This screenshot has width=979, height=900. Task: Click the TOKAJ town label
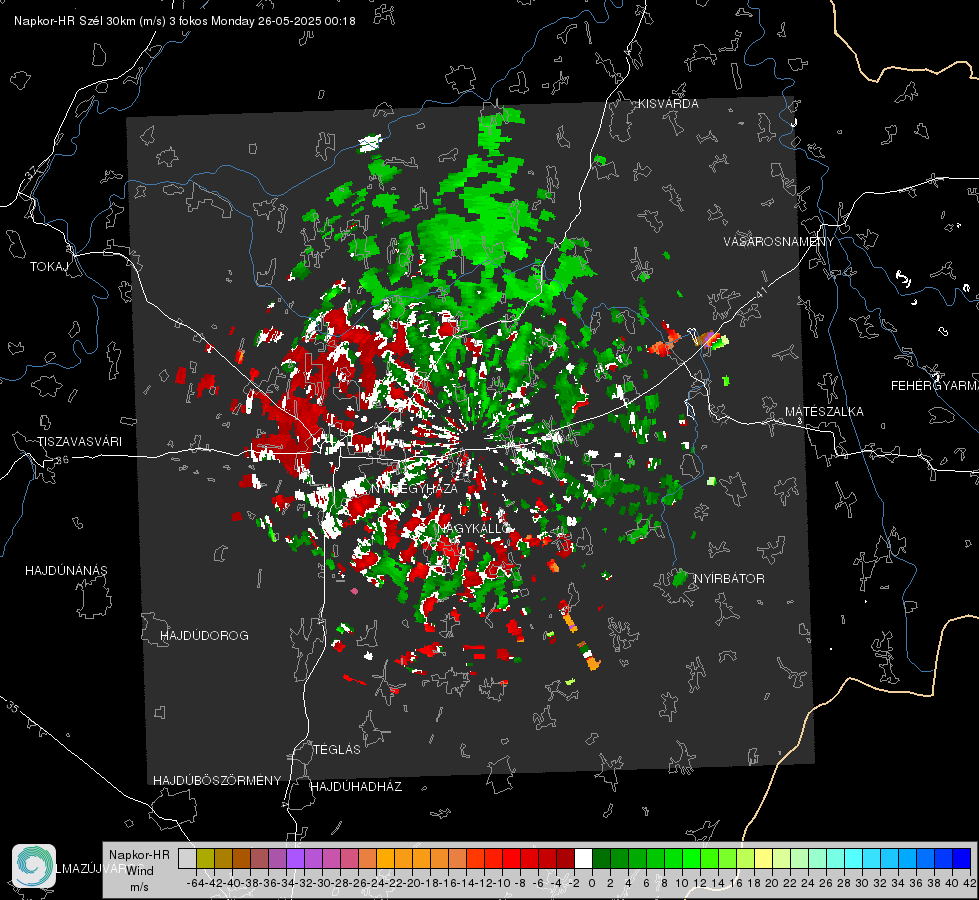point(49,267)
